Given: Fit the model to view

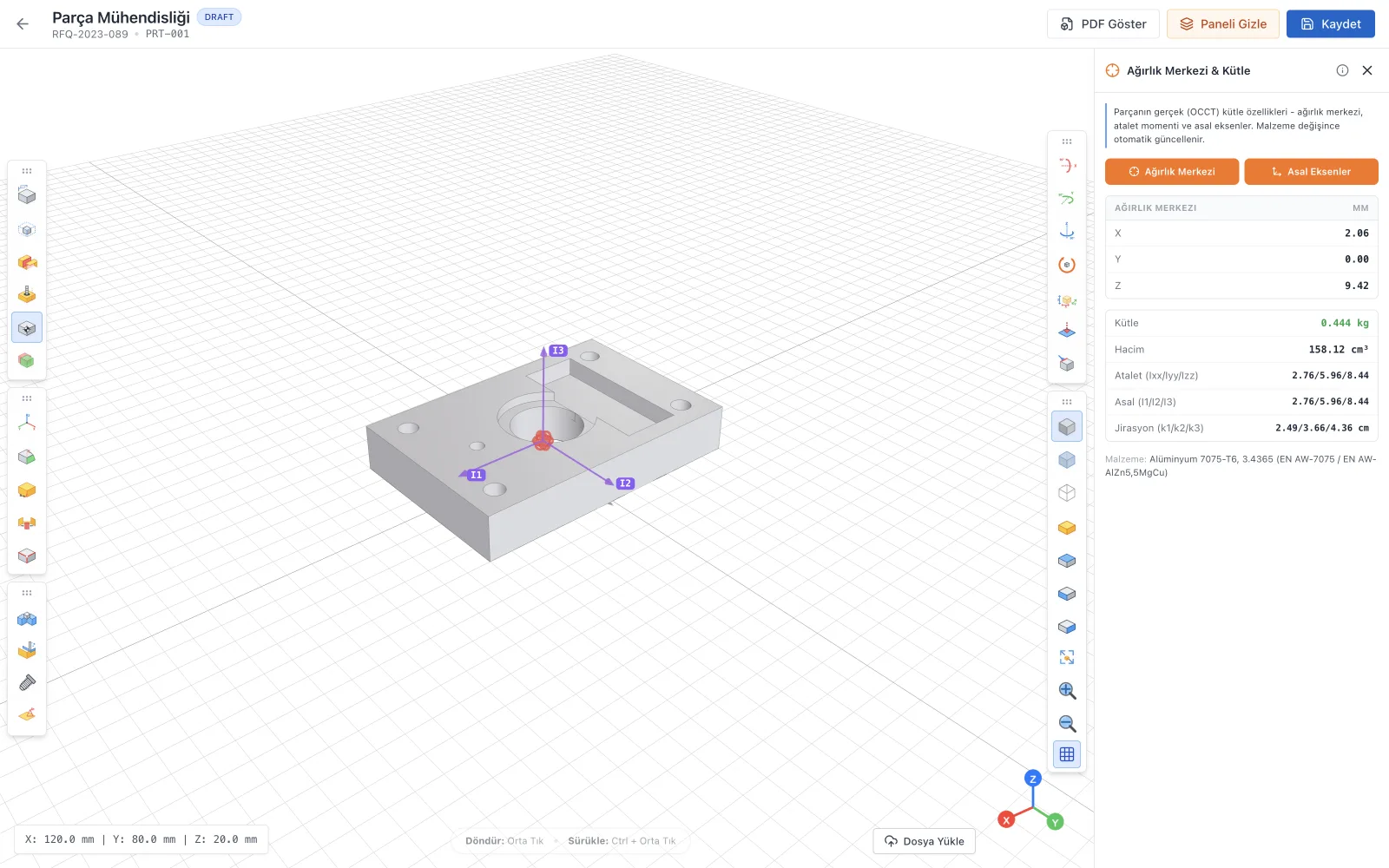Looking at the screenshot, I should [x=1067, y=658].
